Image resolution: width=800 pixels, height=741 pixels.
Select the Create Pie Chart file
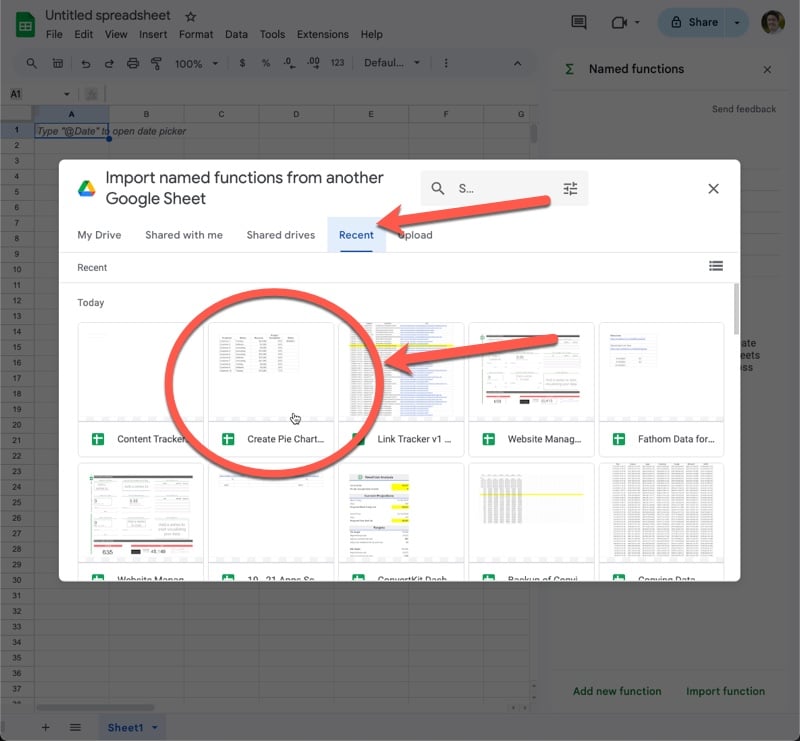point(271,389)
